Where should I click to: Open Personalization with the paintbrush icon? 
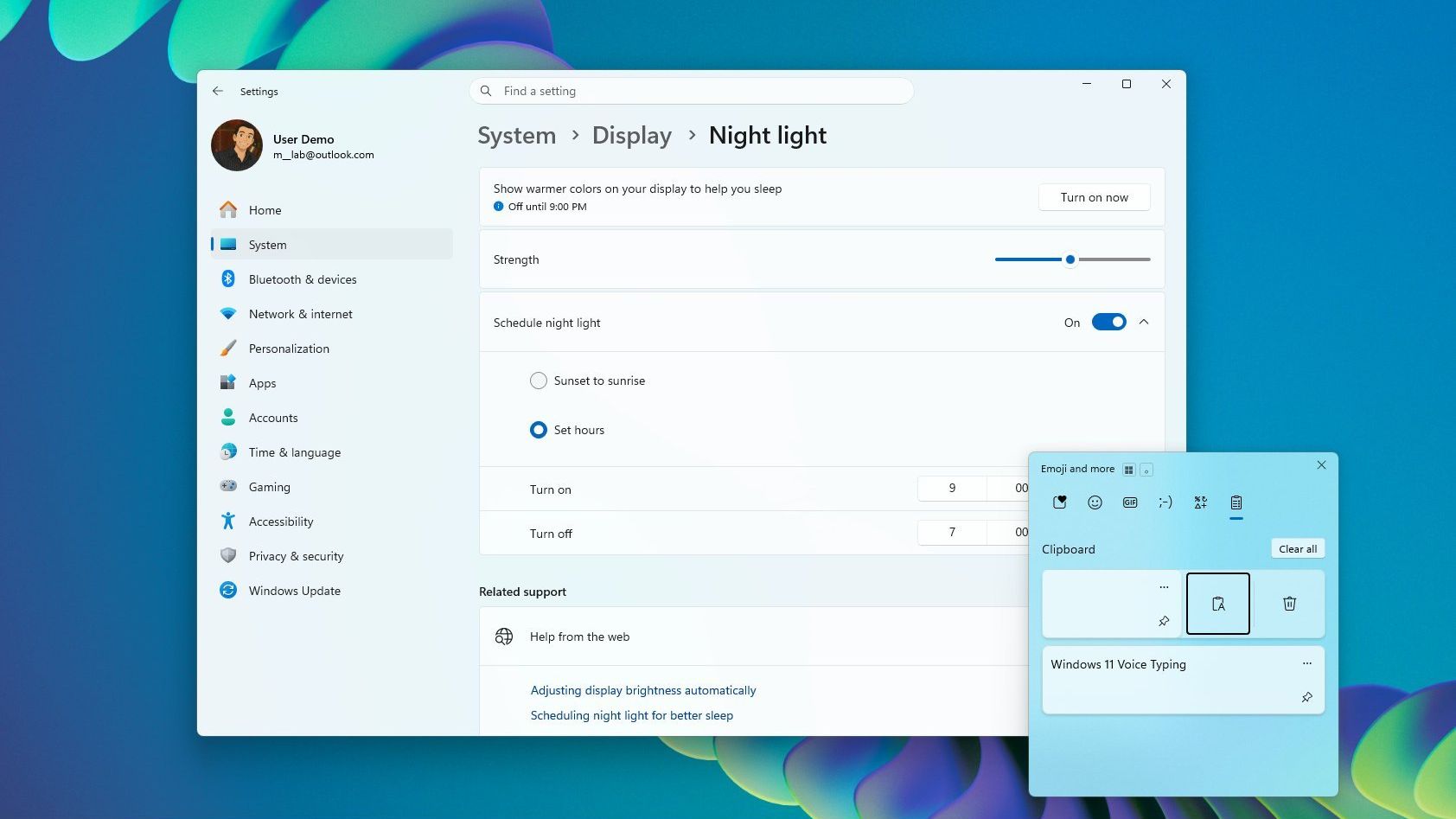(332, 349)
